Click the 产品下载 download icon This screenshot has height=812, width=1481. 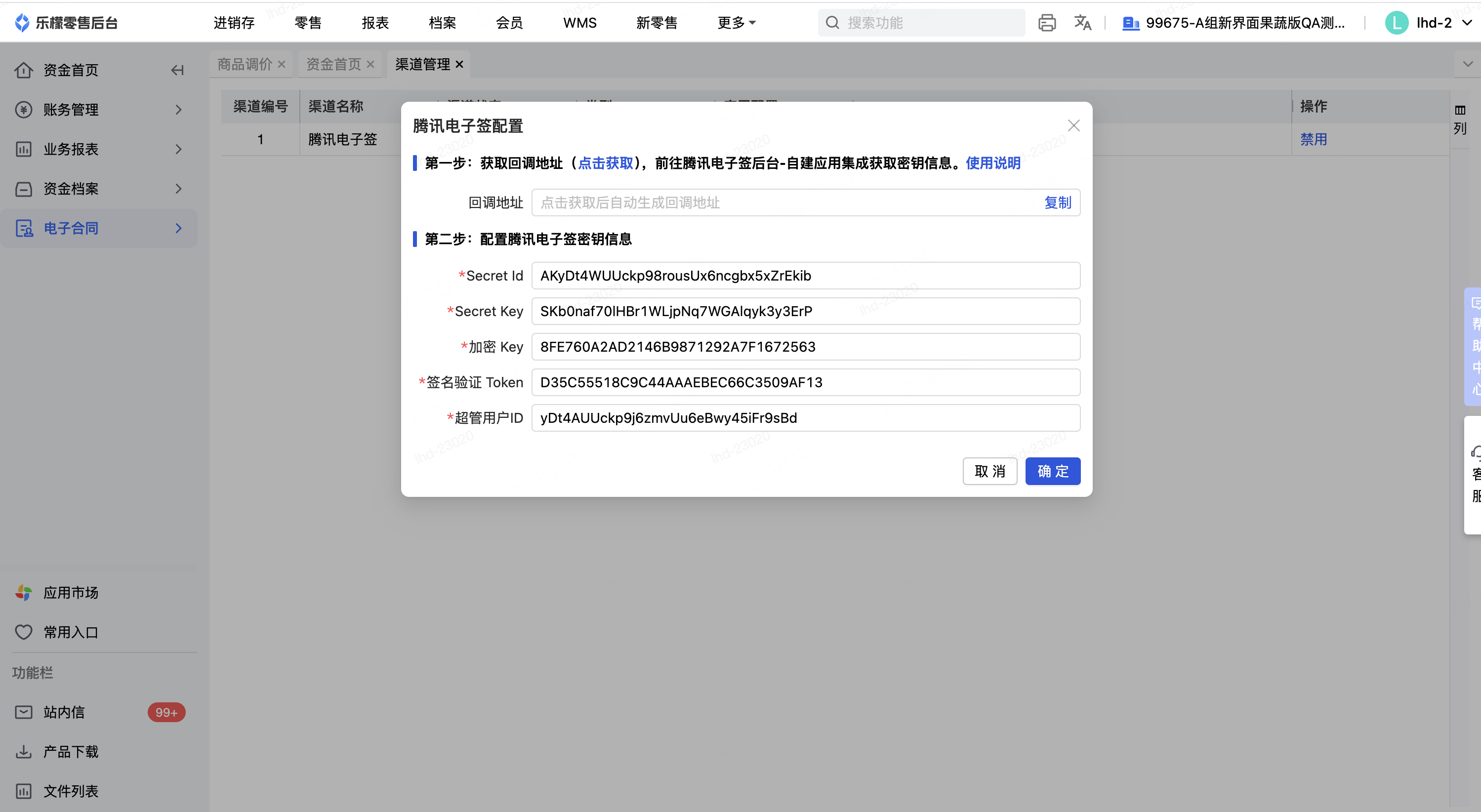point(24,752)
